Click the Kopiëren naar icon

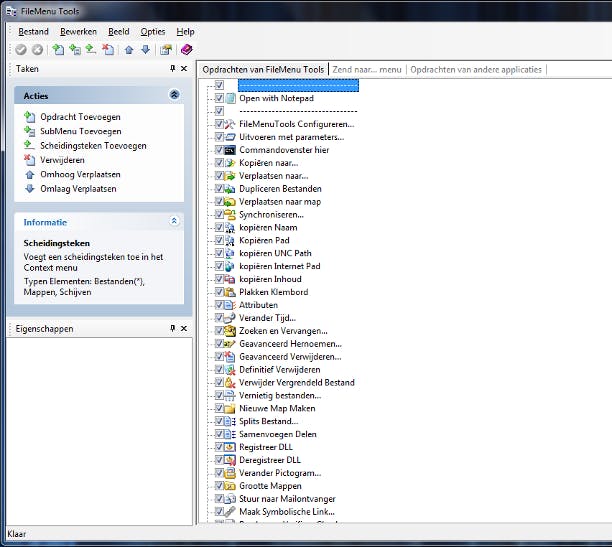click(231, 163)
